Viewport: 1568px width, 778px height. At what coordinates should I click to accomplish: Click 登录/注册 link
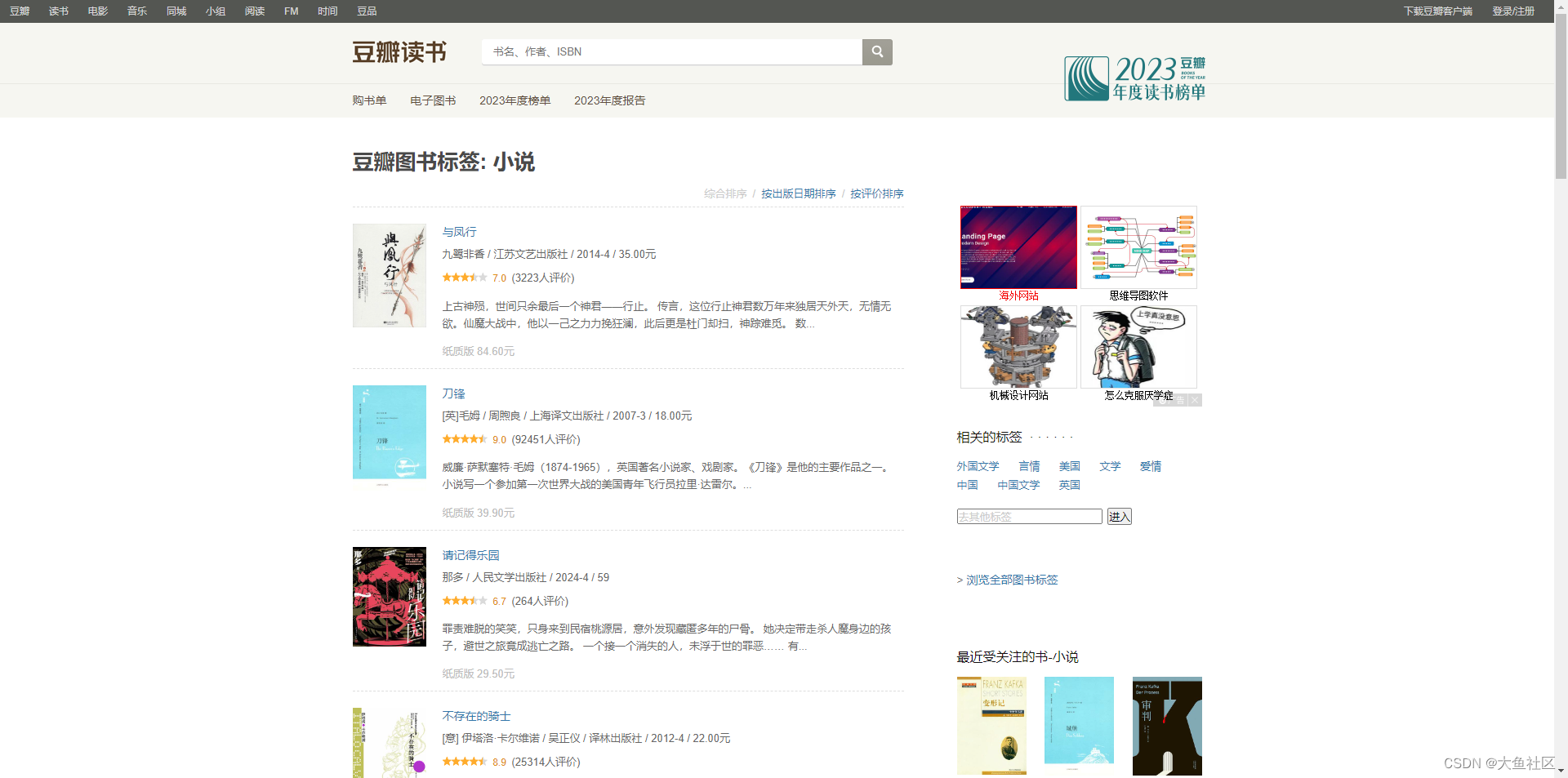(1513, 11)
